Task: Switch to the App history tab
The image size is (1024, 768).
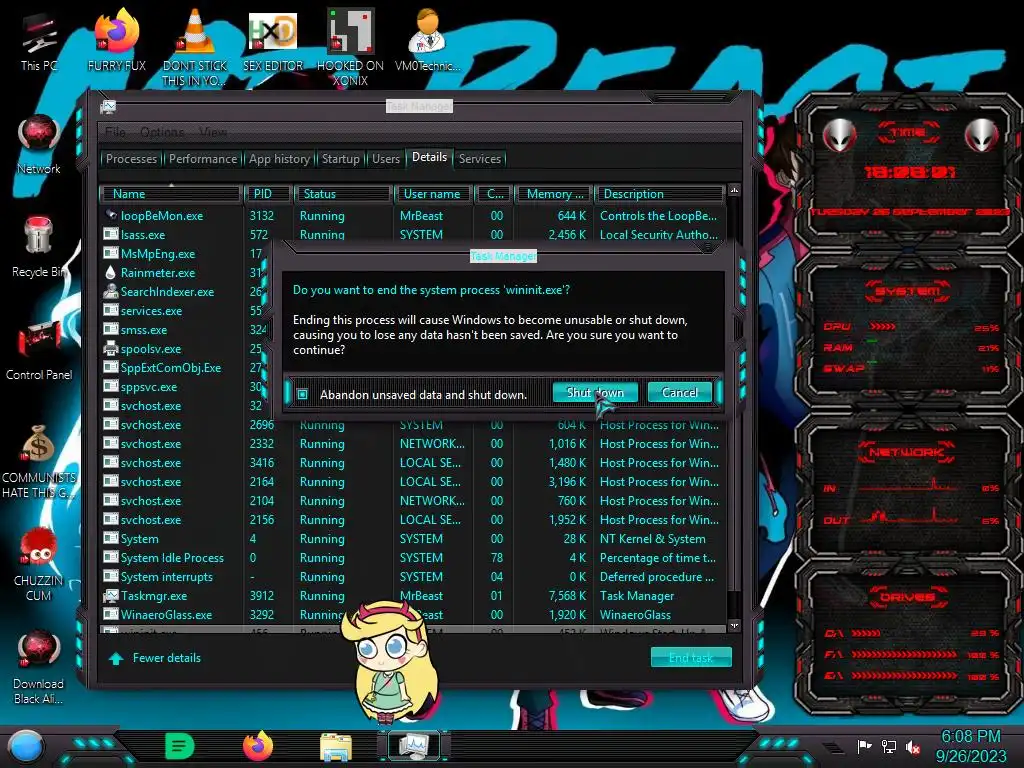Action: click(279, 159)
